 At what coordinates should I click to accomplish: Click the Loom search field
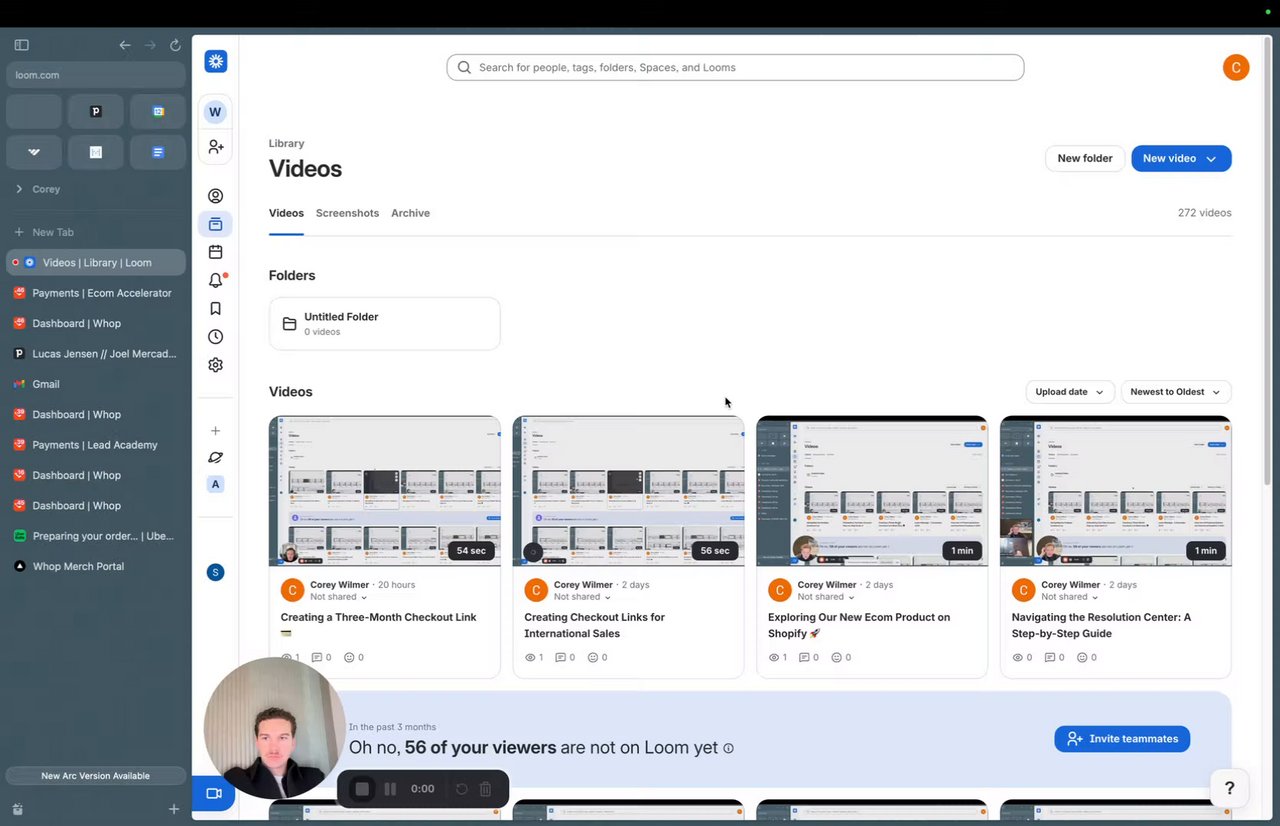point(735,67)
